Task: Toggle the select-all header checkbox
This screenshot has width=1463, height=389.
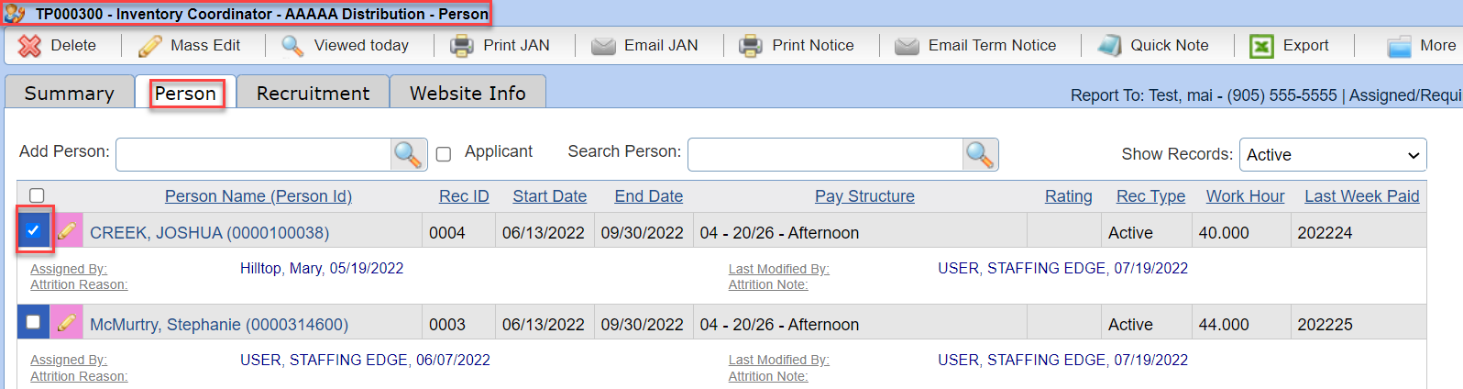Action: pos(37,196)
